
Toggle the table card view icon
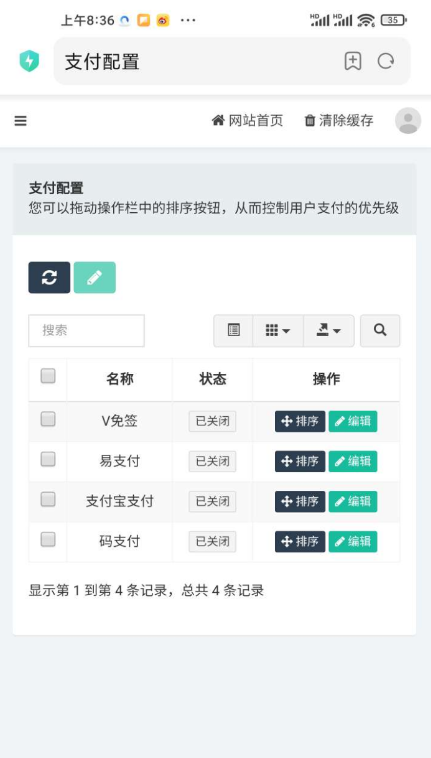coord(233,331)
